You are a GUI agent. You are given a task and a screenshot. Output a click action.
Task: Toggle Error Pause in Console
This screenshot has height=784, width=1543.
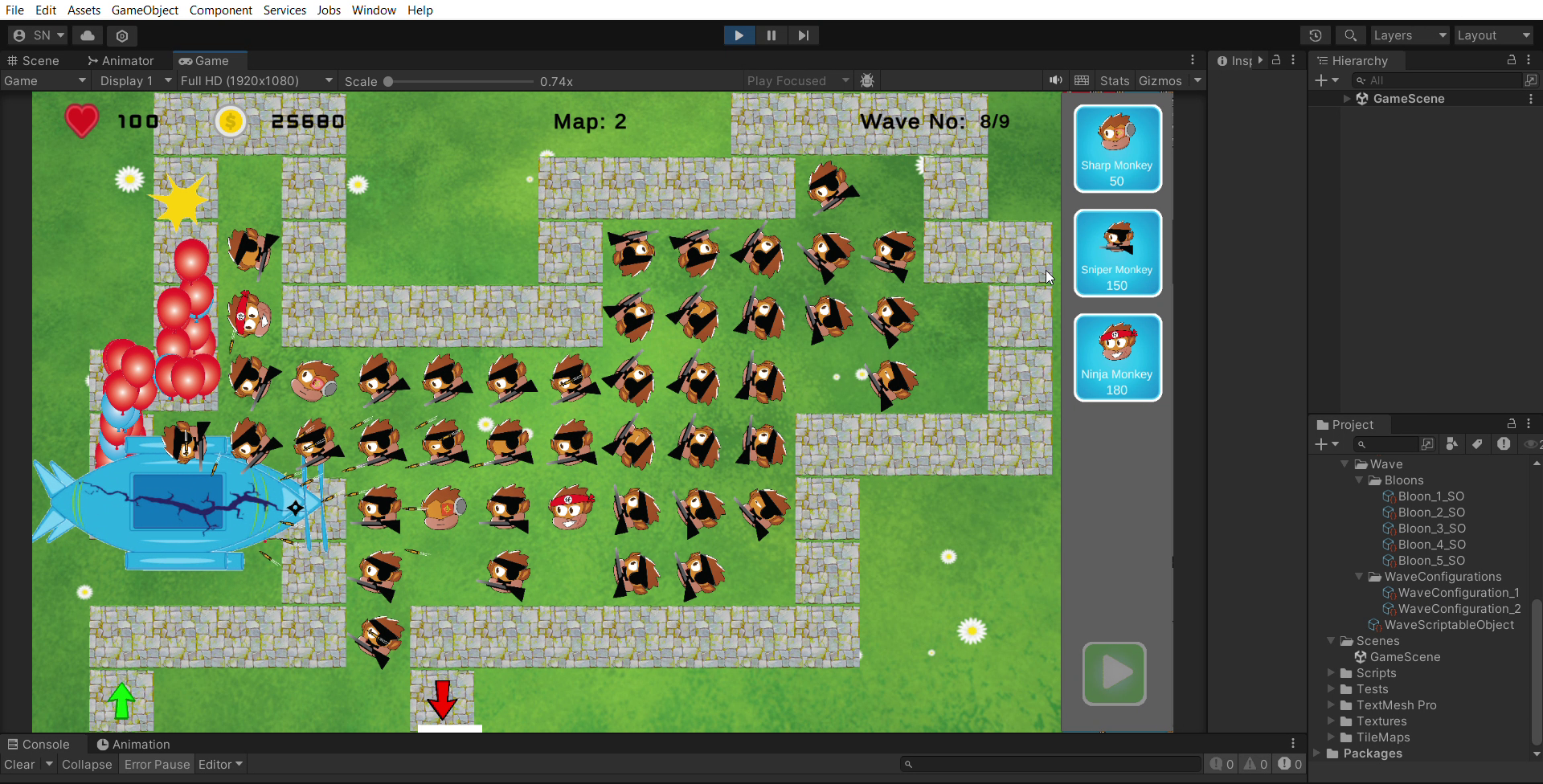click(x=157, y=765)
